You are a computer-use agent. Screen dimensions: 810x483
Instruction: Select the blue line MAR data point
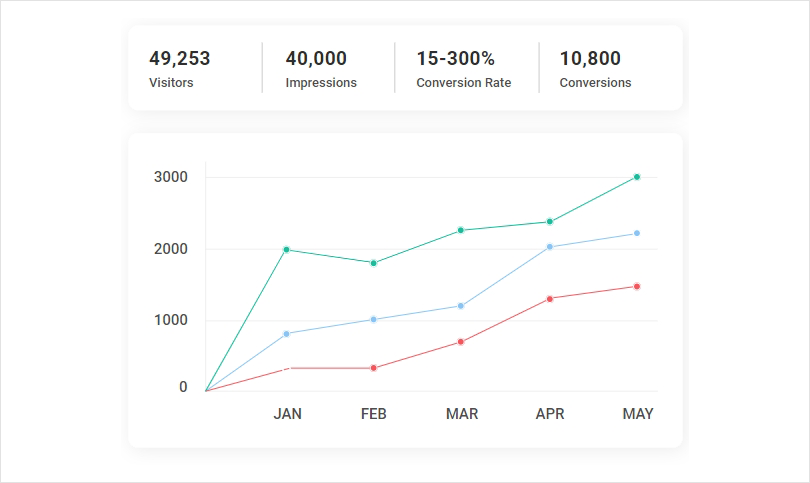461,306
